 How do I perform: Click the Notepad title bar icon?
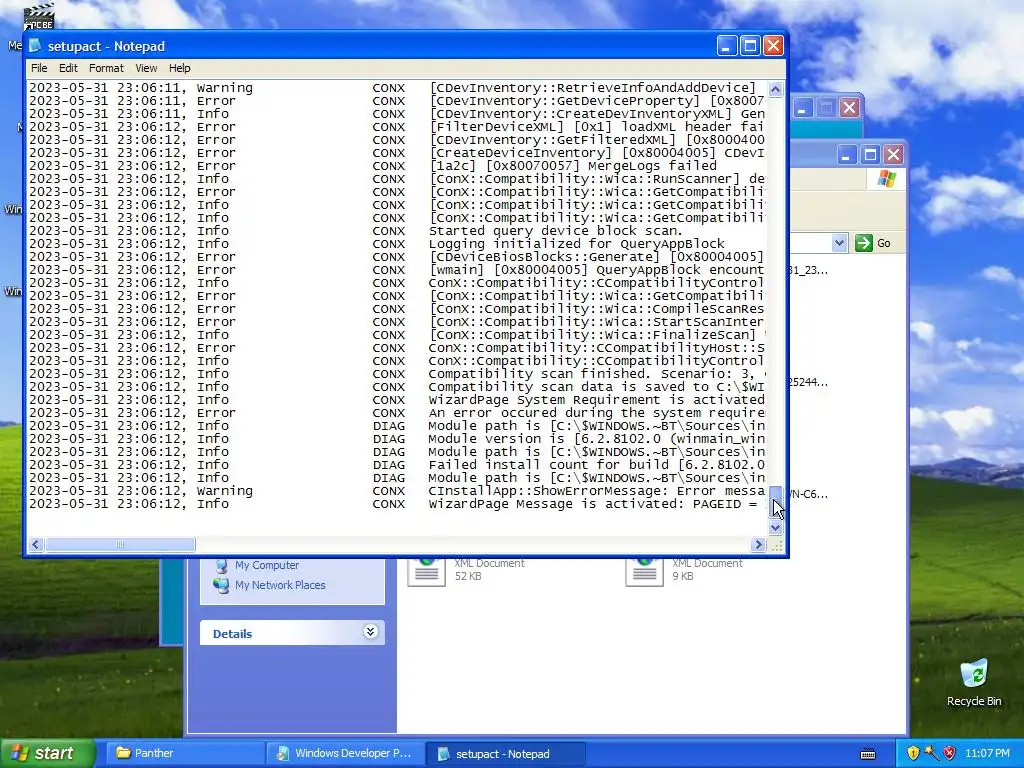click(x=35, y=46)
